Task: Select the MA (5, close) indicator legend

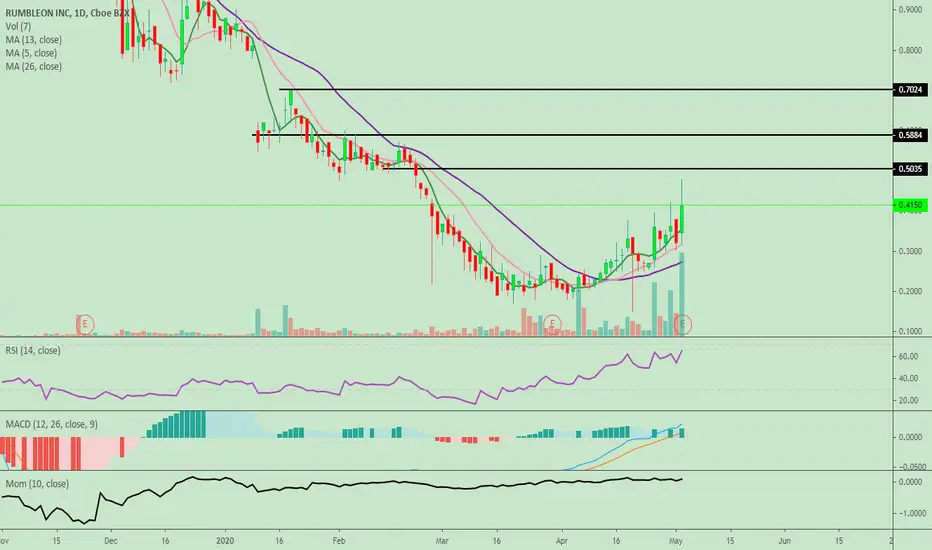Action: 31,53
